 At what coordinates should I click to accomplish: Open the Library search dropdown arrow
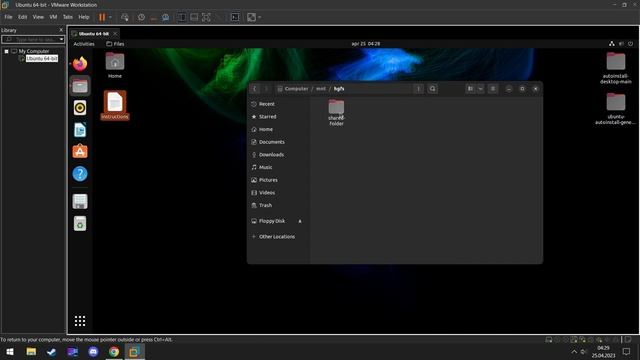61,39
